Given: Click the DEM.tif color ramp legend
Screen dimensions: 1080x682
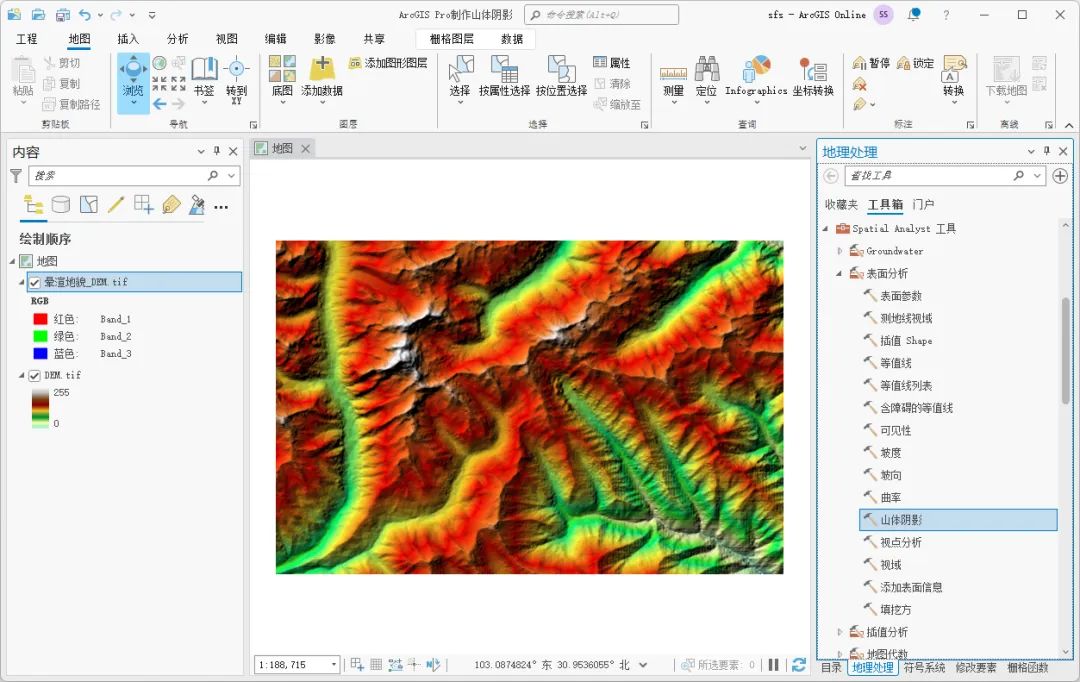Looking at the screenshot, I should [x=40, y=408].
